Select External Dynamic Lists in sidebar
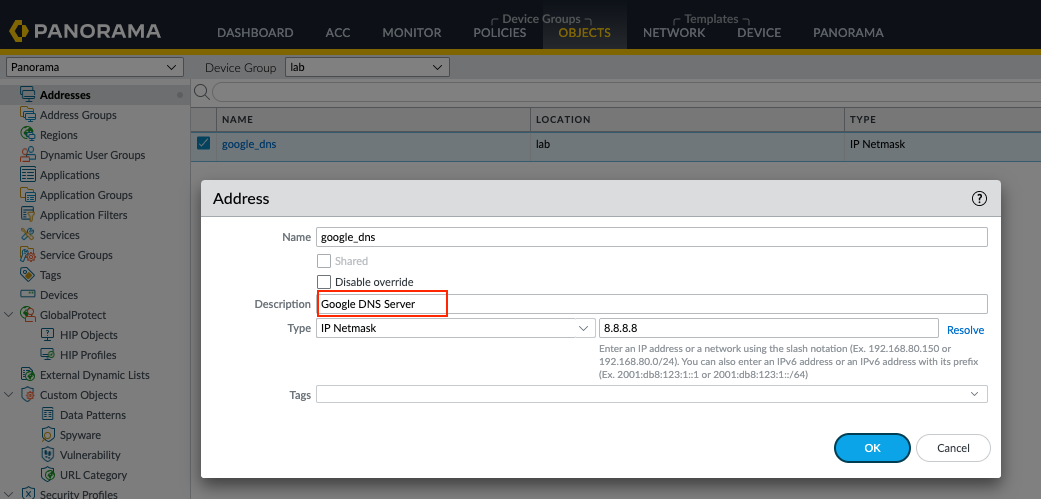The height and width of the screenshot is (499, 1041). (95, 375)
